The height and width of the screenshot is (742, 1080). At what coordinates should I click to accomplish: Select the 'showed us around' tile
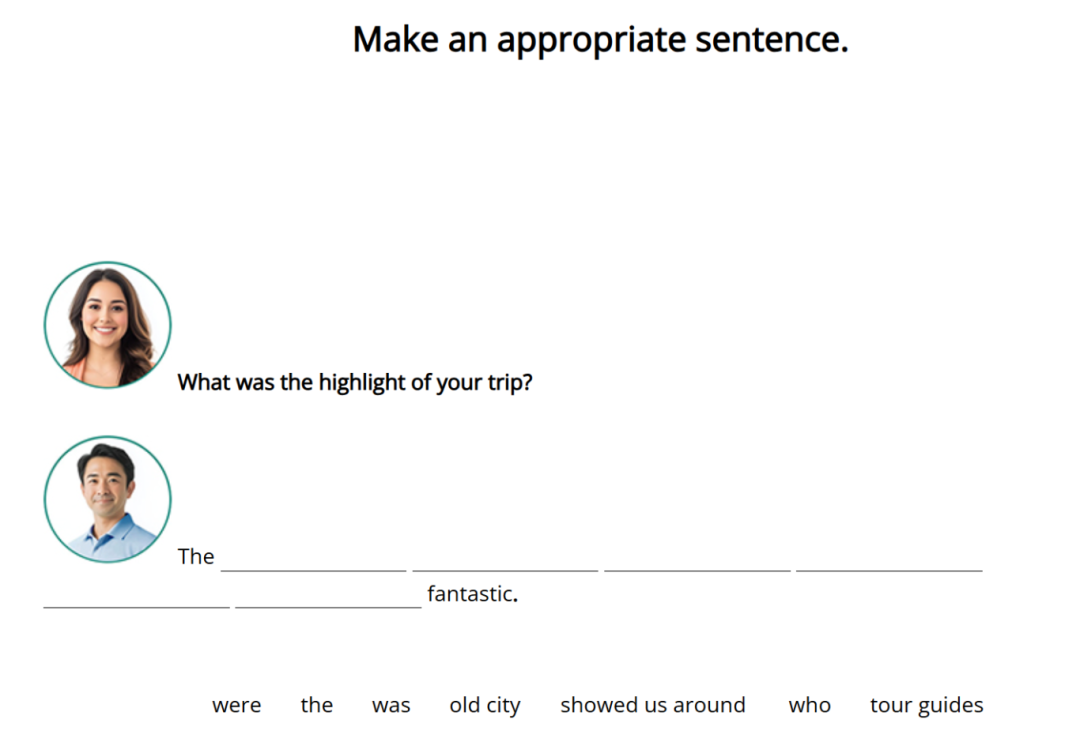coord(652,705)
